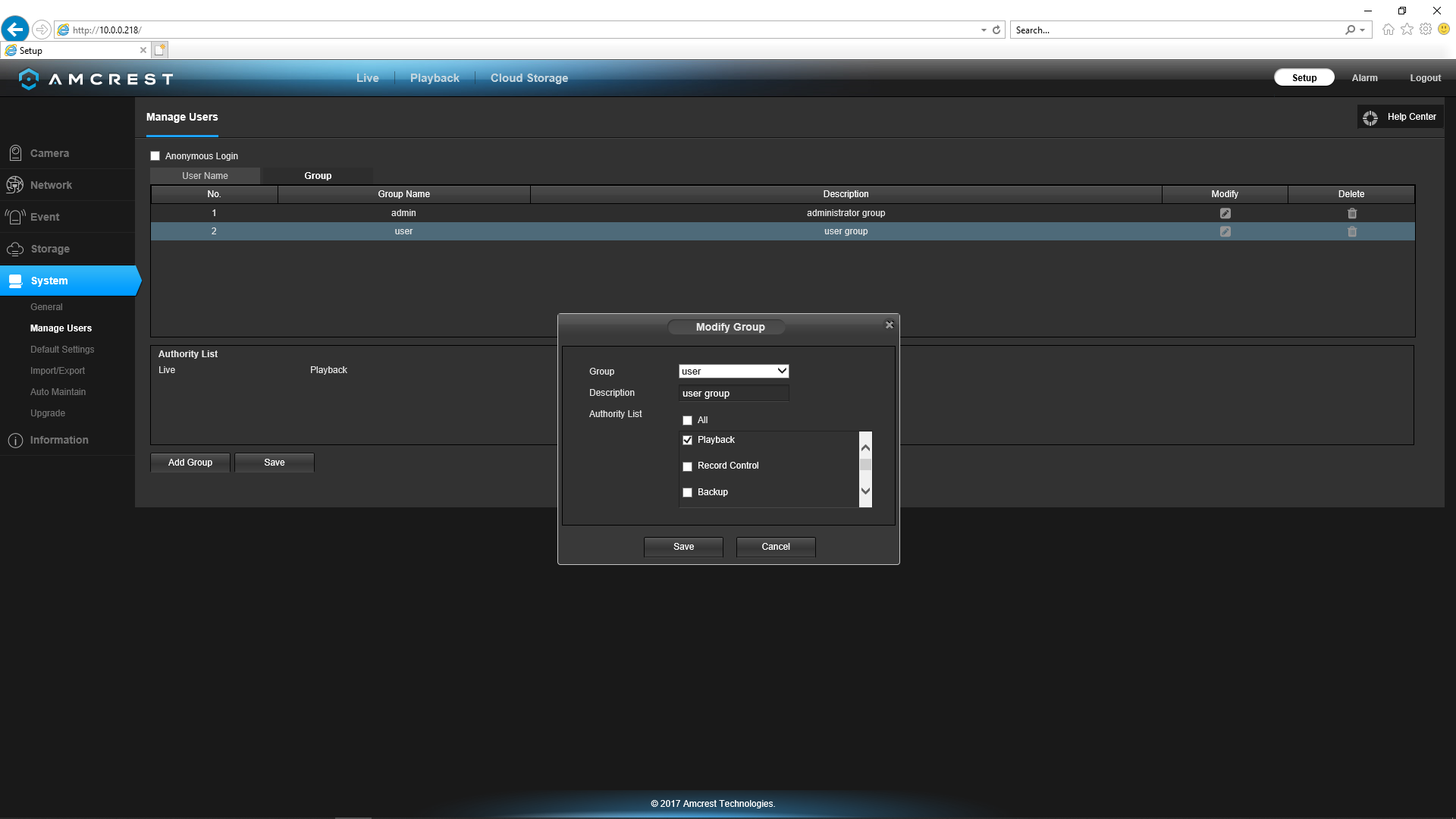Image resolution: width=1456 pixels, height=819 pixels.
Task: Open browser tools gear
Action: pyautogui.click(x=1426, y=30)
